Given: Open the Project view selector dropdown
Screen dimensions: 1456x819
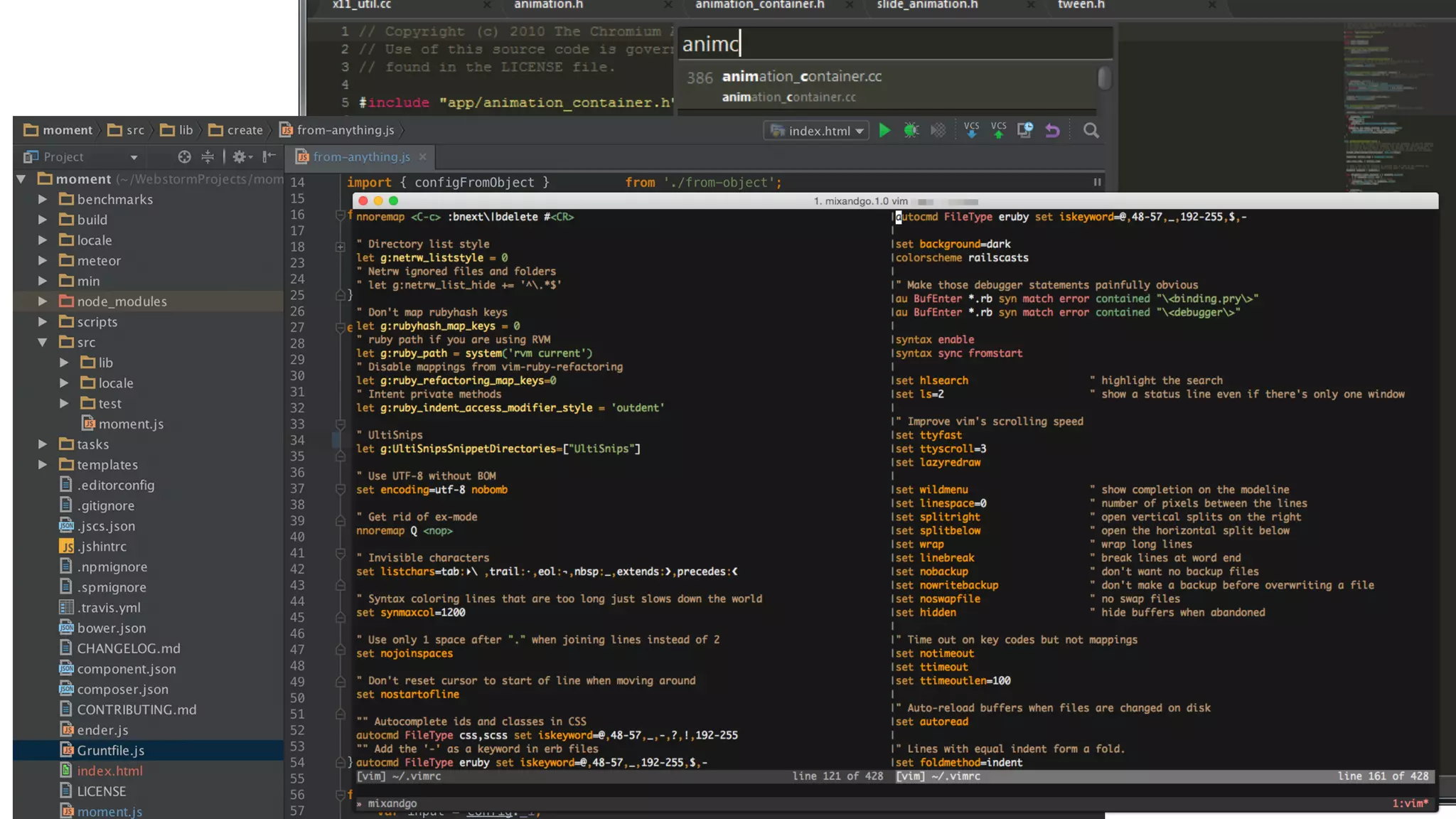Looking at the screenshot, I should click(x=134, y=158).
